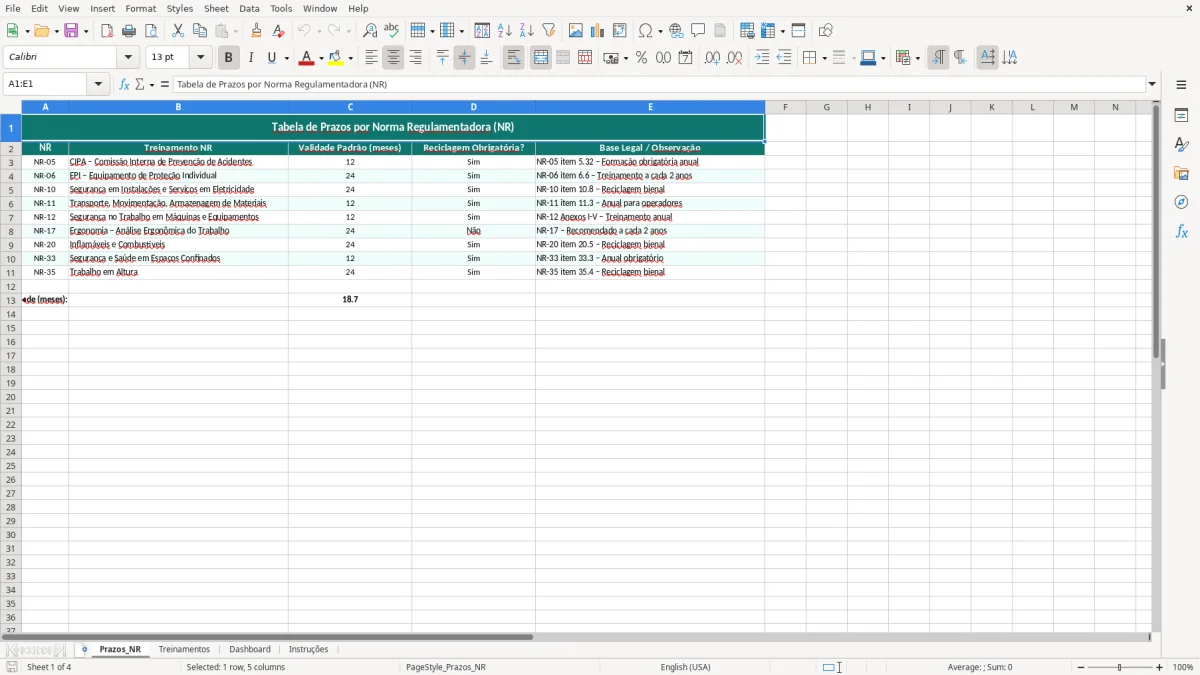Format cell as percent

(x=642, y=58)
